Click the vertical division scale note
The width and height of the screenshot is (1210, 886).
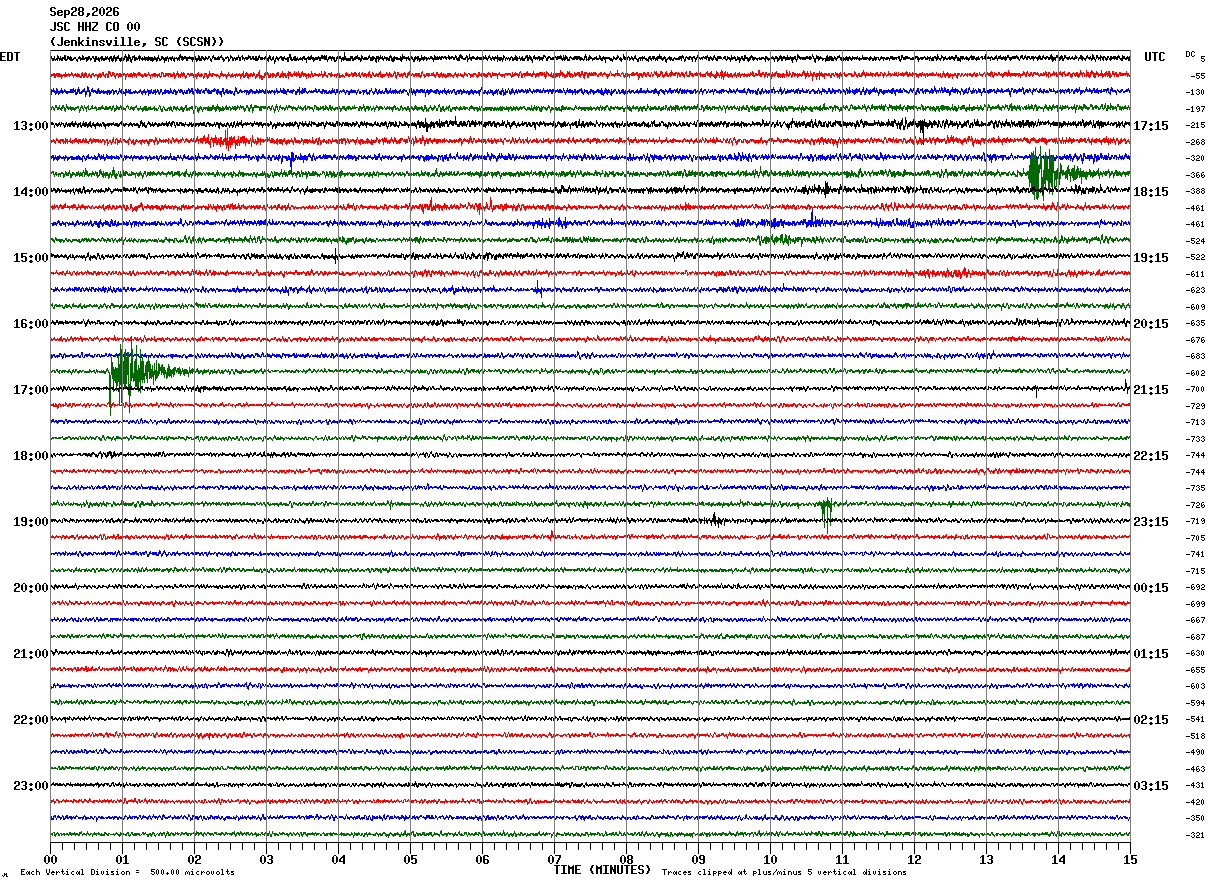127,872
